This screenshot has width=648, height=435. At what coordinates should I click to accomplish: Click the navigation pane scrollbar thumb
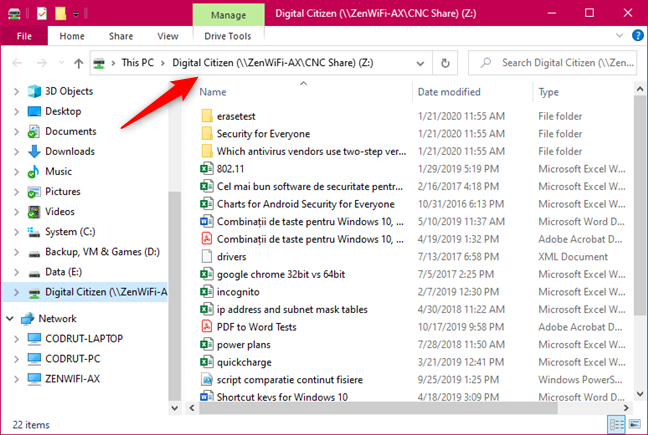(x=174, y=295)
